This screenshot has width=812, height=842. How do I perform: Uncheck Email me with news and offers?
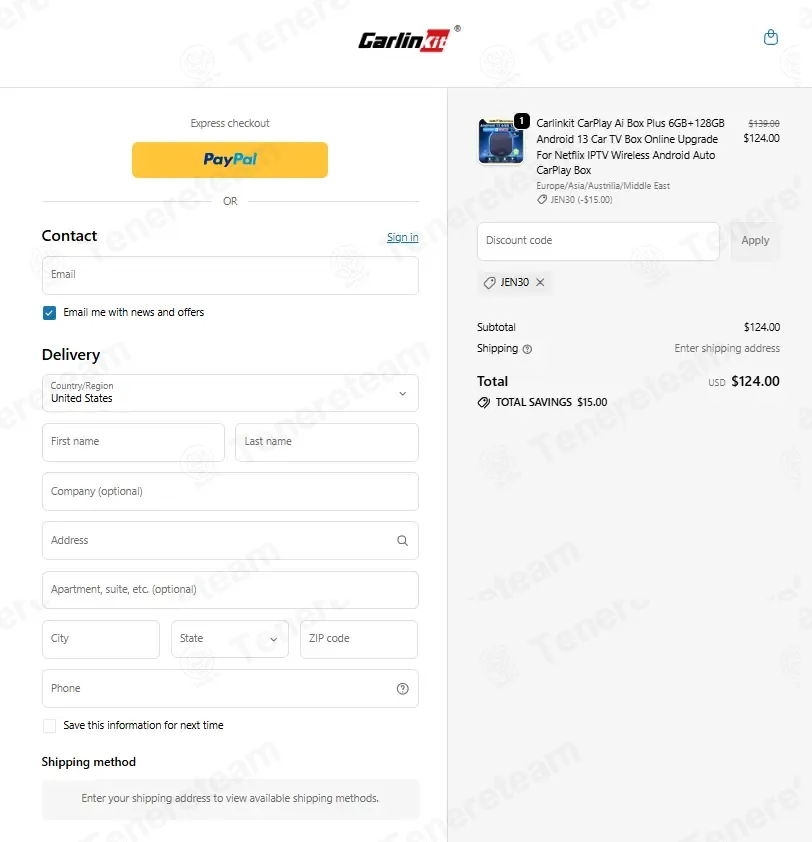(x=49, y=313)
